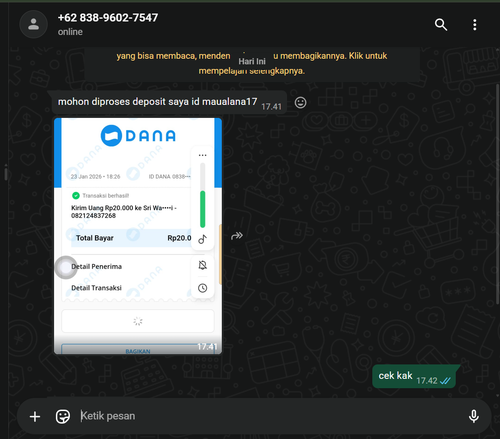Click Detail Penerima in the receipt

tap(96, 266)
